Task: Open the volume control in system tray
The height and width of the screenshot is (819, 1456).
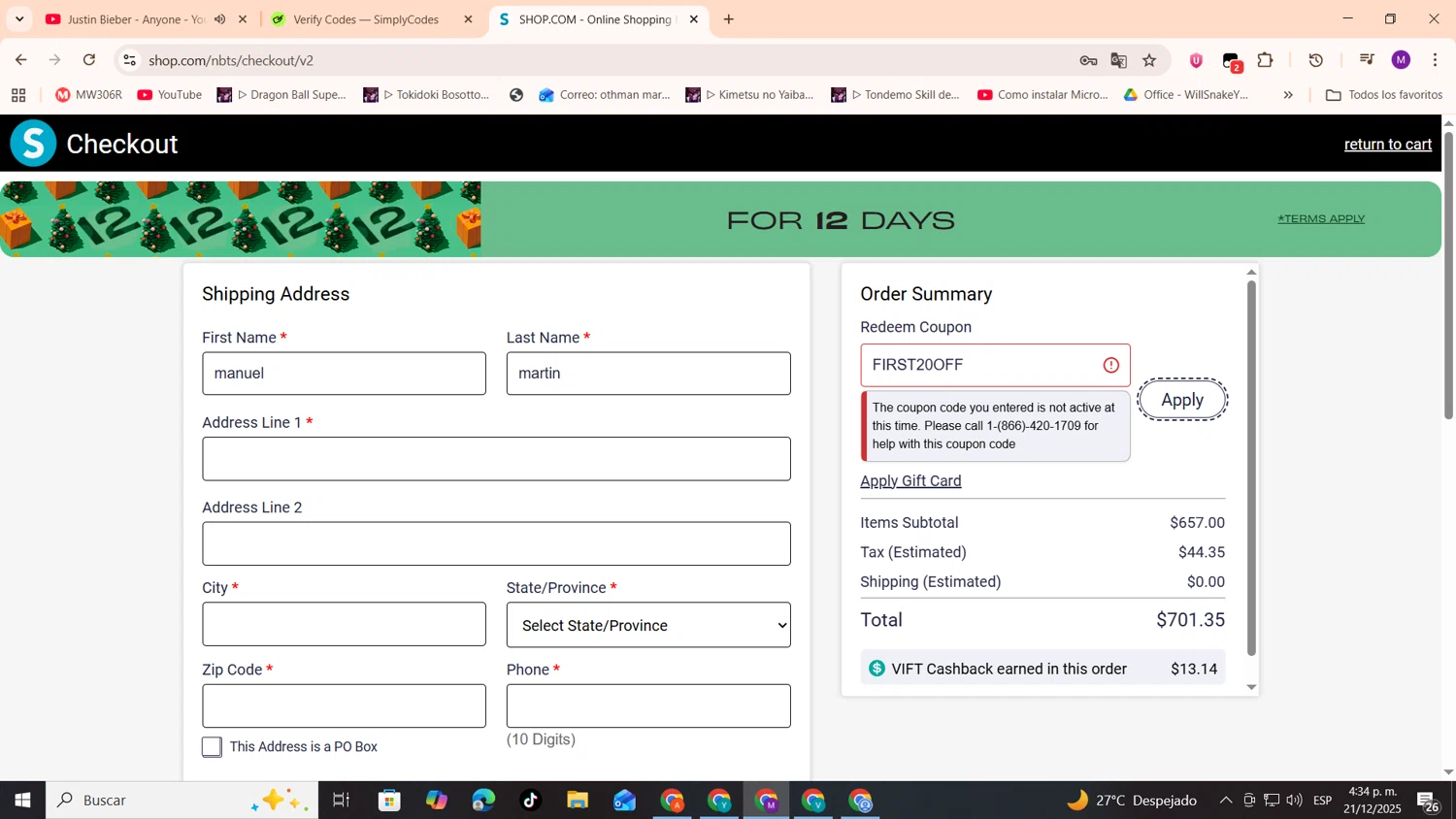Action: [x=1294, y=801]
